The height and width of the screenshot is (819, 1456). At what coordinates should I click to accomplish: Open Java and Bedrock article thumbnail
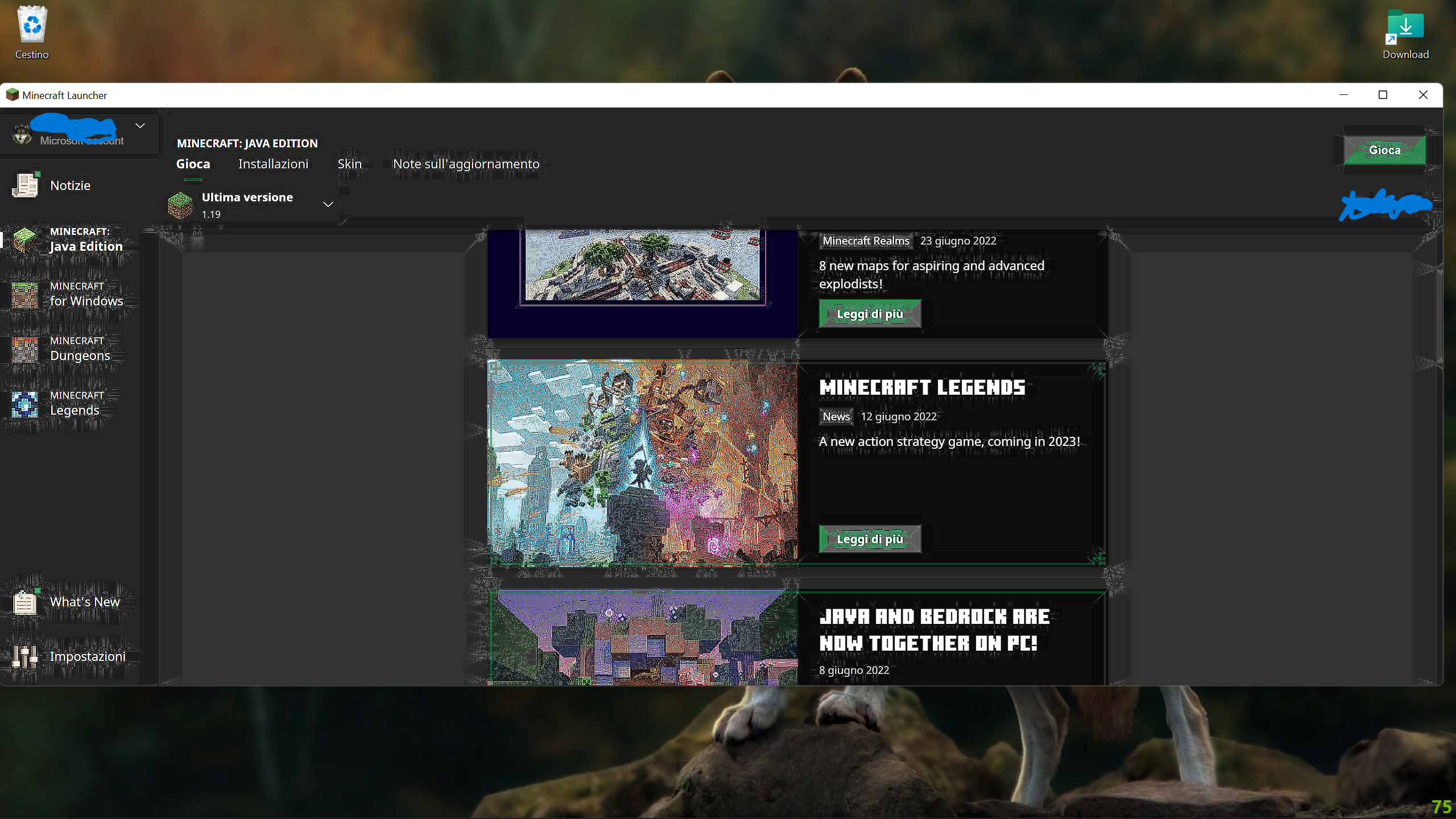[x=643, y=638]
